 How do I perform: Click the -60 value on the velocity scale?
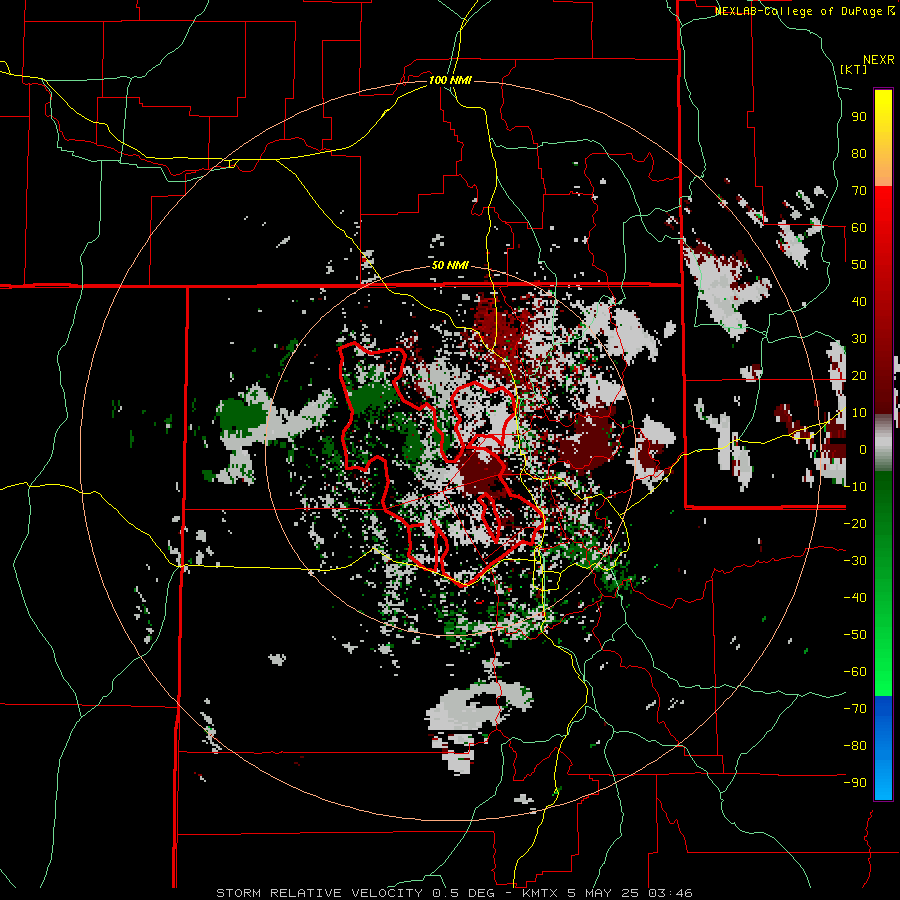(x=855, y=672)
